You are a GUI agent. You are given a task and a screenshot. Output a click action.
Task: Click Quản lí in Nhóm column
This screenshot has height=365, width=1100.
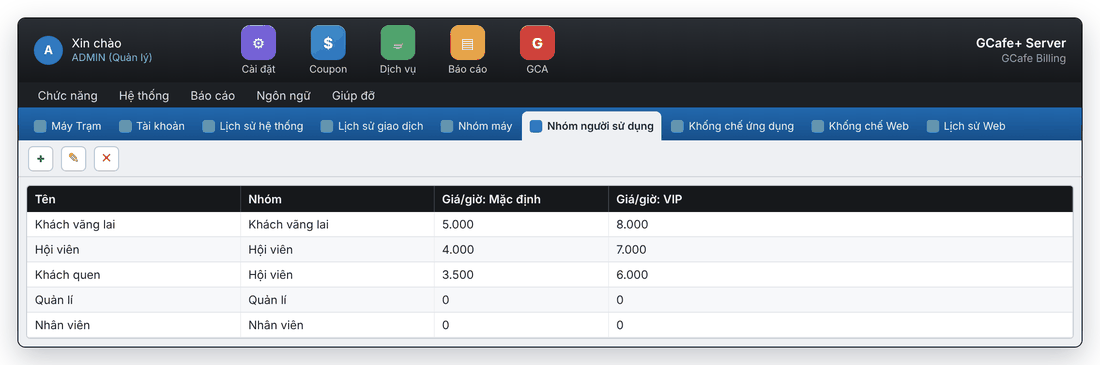coord(337,300)
